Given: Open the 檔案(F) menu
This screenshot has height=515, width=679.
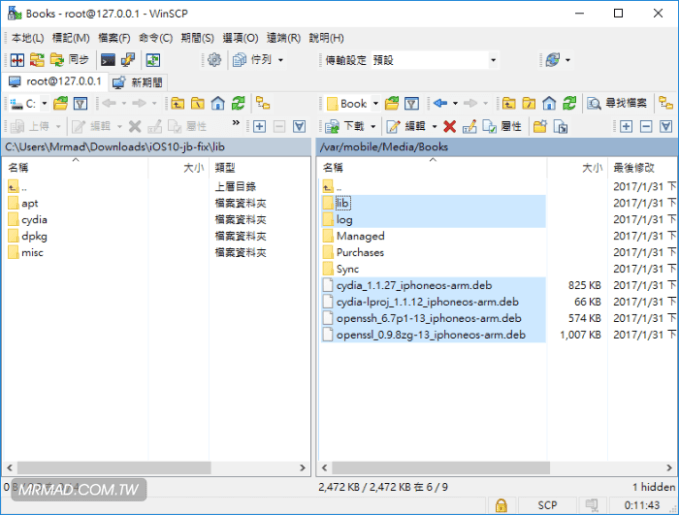Looking at the screenshot, I should [114, 38].
